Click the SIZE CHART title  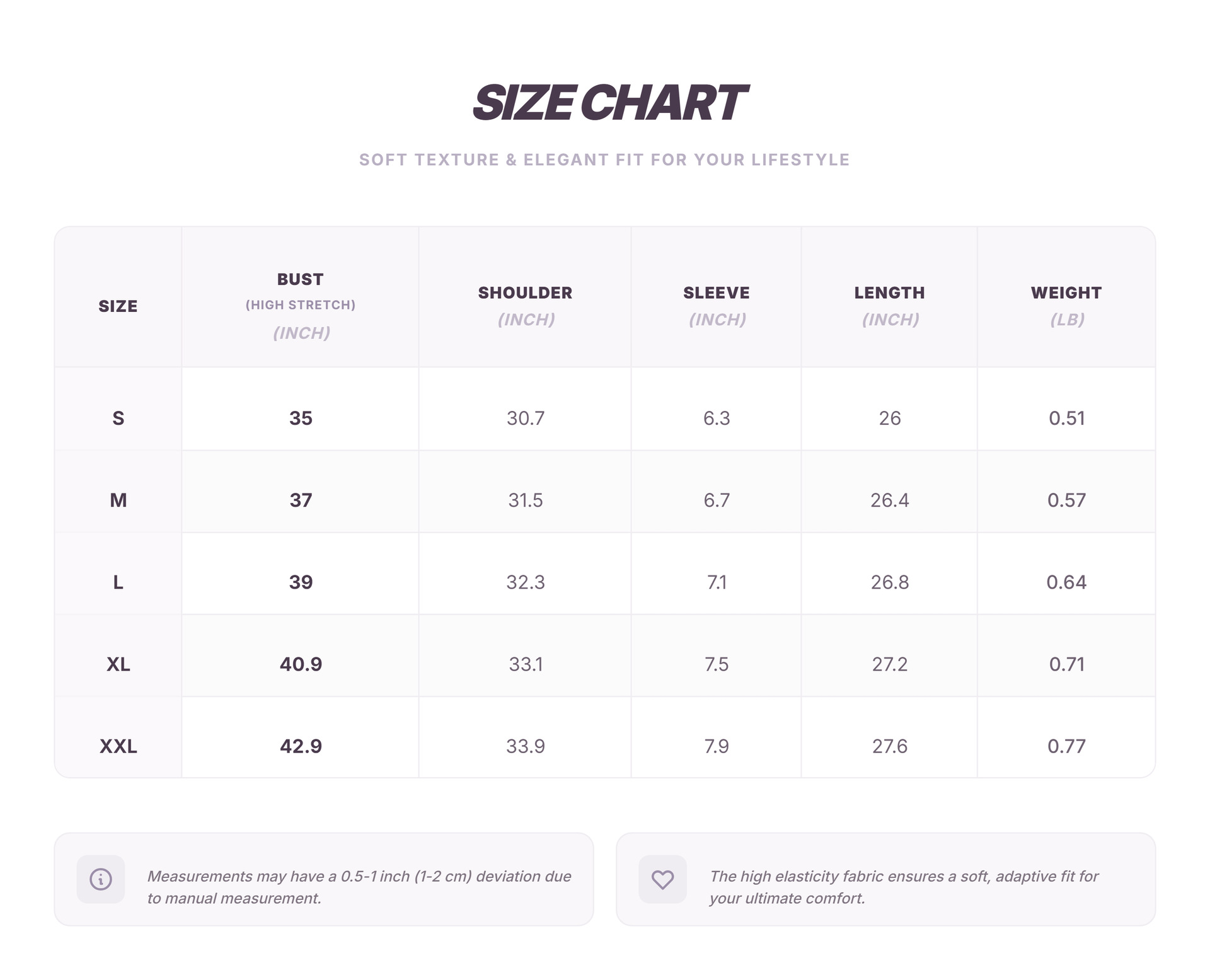(609, 103)
